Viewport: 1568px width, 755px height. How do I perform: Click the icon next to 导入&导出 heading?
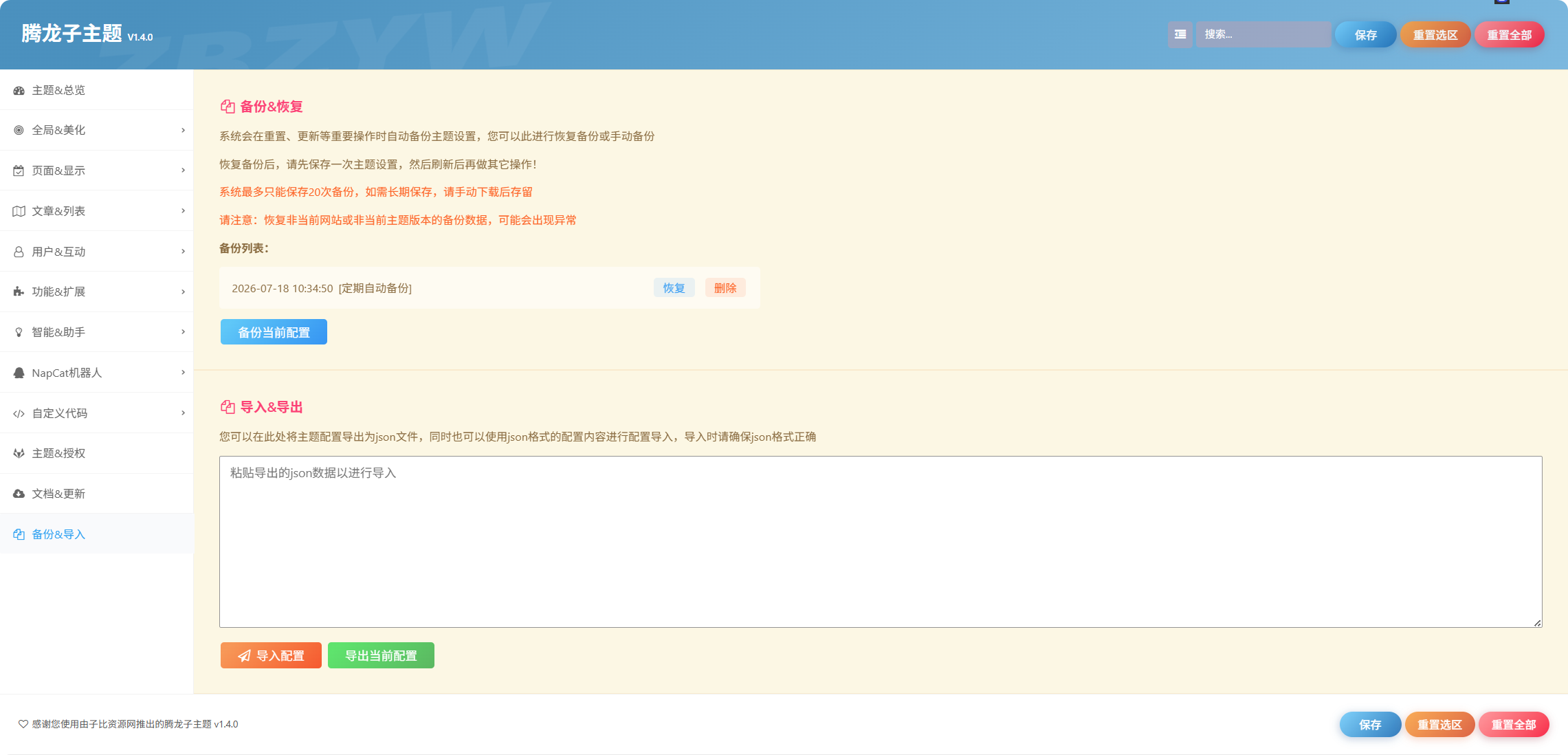228,407
